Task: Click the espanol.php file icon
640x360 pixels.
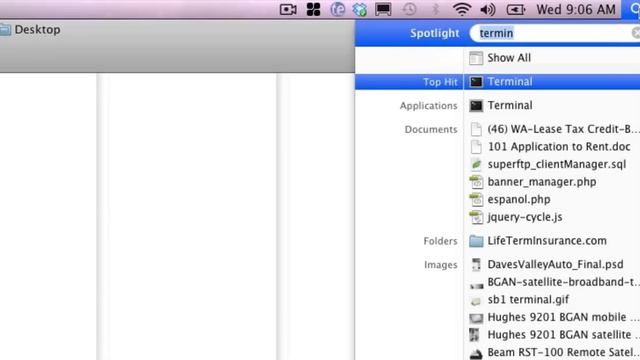Action: tap(476, 200)
